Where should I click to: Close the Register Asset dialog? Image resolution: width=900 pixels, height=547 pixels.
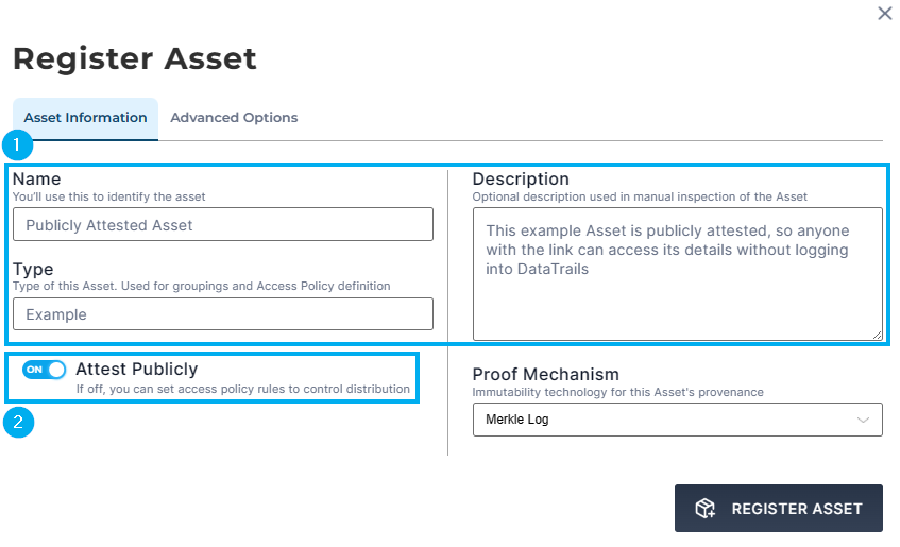pyautogui.click(x=885, y=13)
